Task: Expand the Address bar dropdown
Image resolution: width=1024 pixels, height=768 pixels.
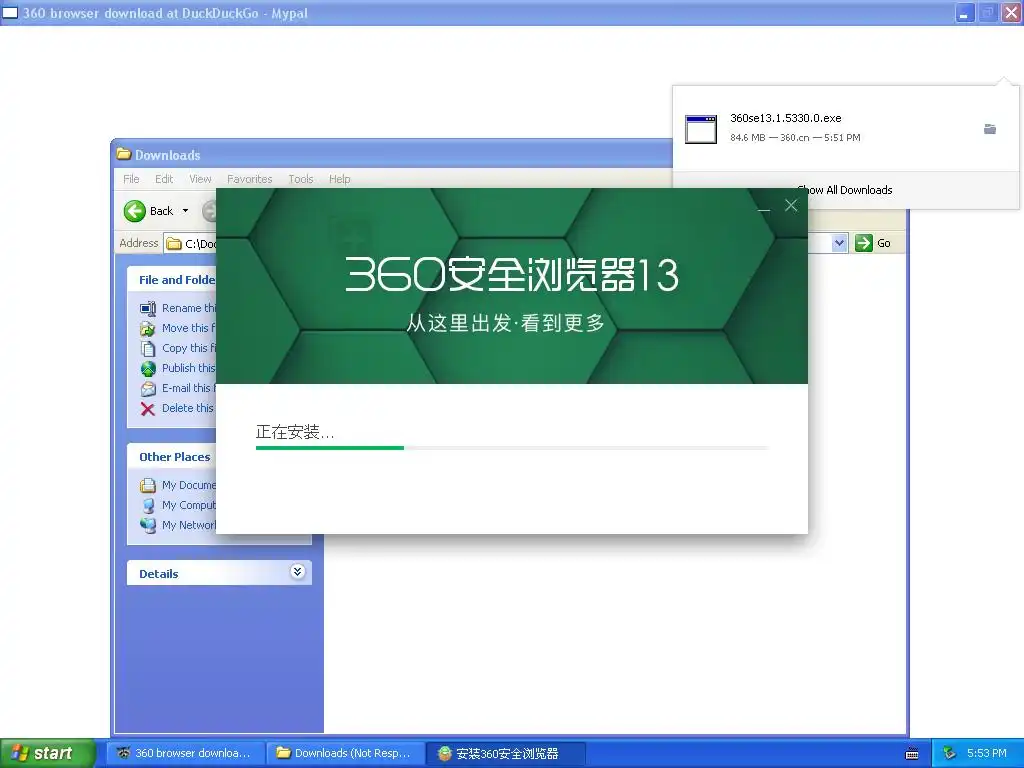Action: point(840,243)
